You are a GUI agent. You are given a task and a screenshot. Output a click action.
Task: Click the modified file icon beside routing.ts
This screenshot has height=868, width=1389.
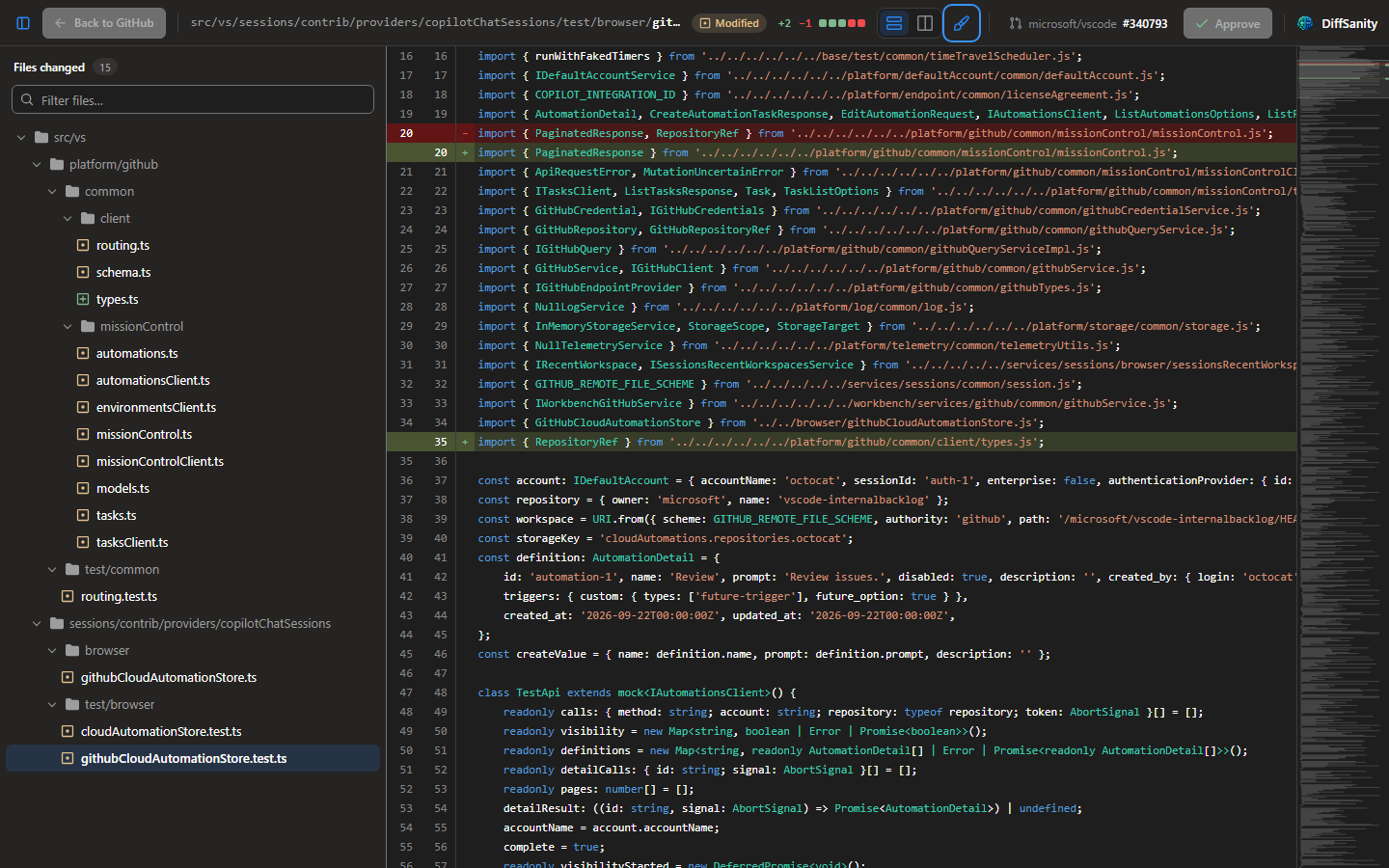point(83,245)
